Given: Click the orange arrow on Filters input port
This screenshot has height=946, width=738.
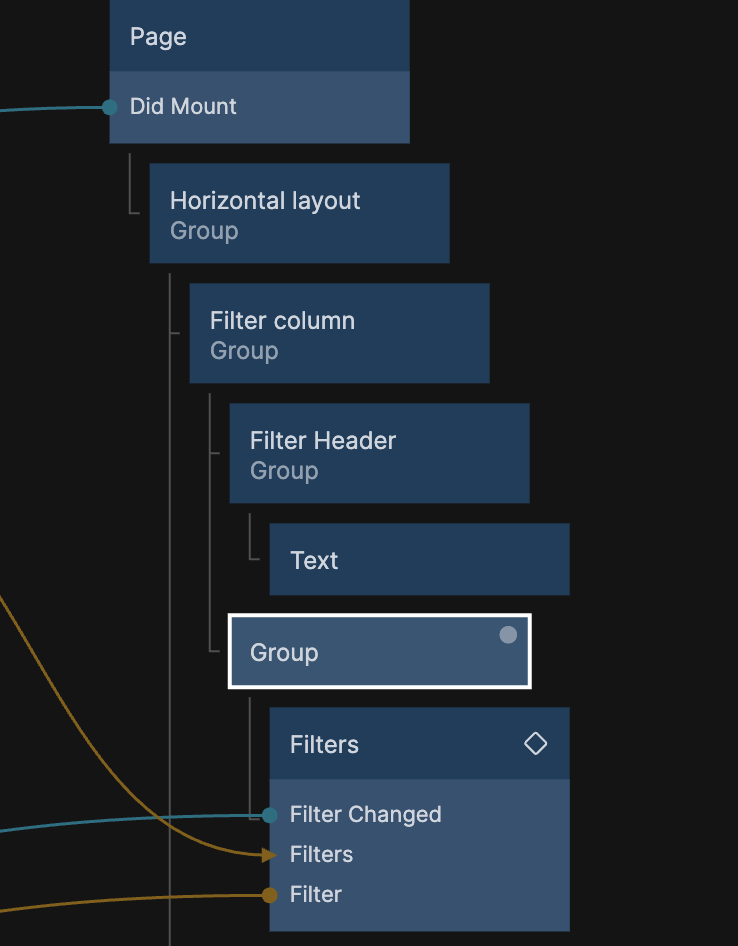Looking at the screenshot, I should pyautogui.click(x=268, y=855).
